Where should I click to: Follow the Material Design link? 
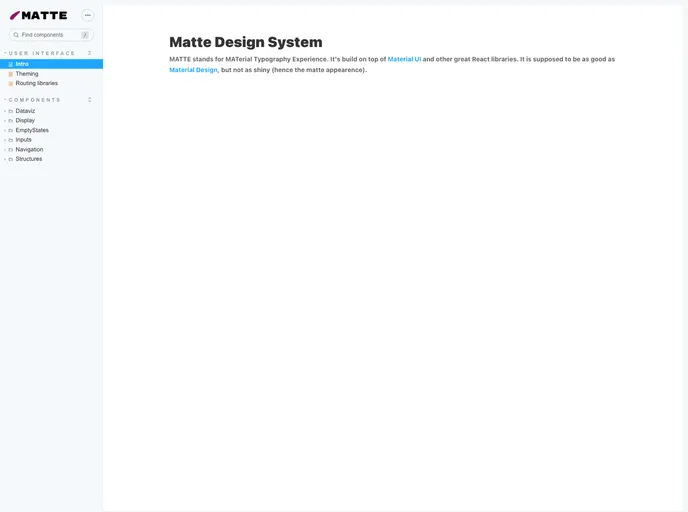click(x=194, y=70)
